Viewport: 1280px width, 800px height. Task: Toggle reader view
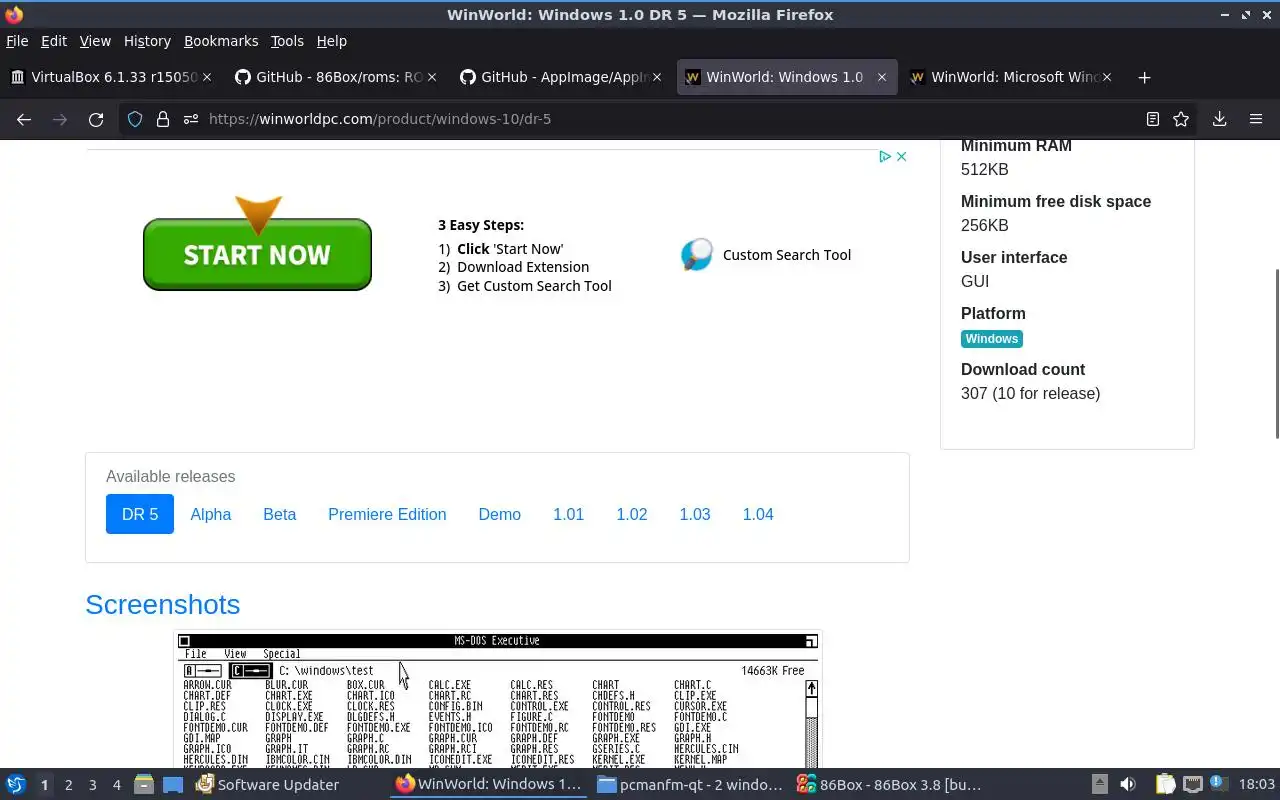click(x=1153, y=119)
